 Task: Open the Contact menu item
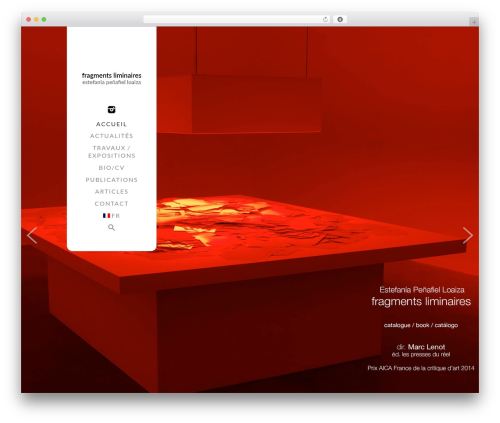pos(111,203)
